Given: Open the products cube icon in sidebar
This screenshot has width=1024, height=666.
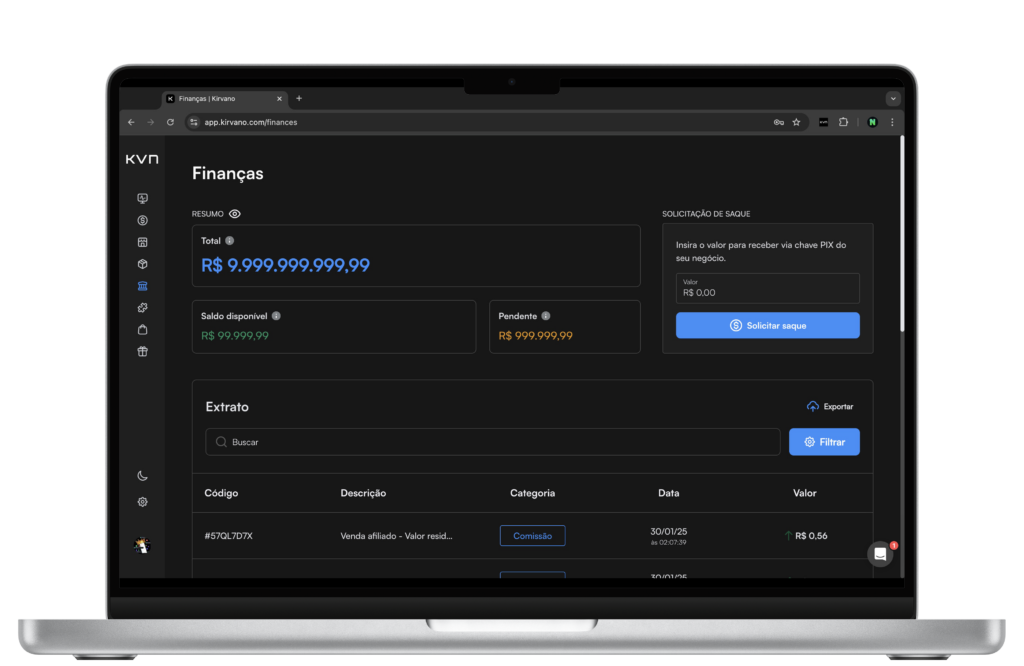Looking at the screenshot, I should tap(142, 264).
